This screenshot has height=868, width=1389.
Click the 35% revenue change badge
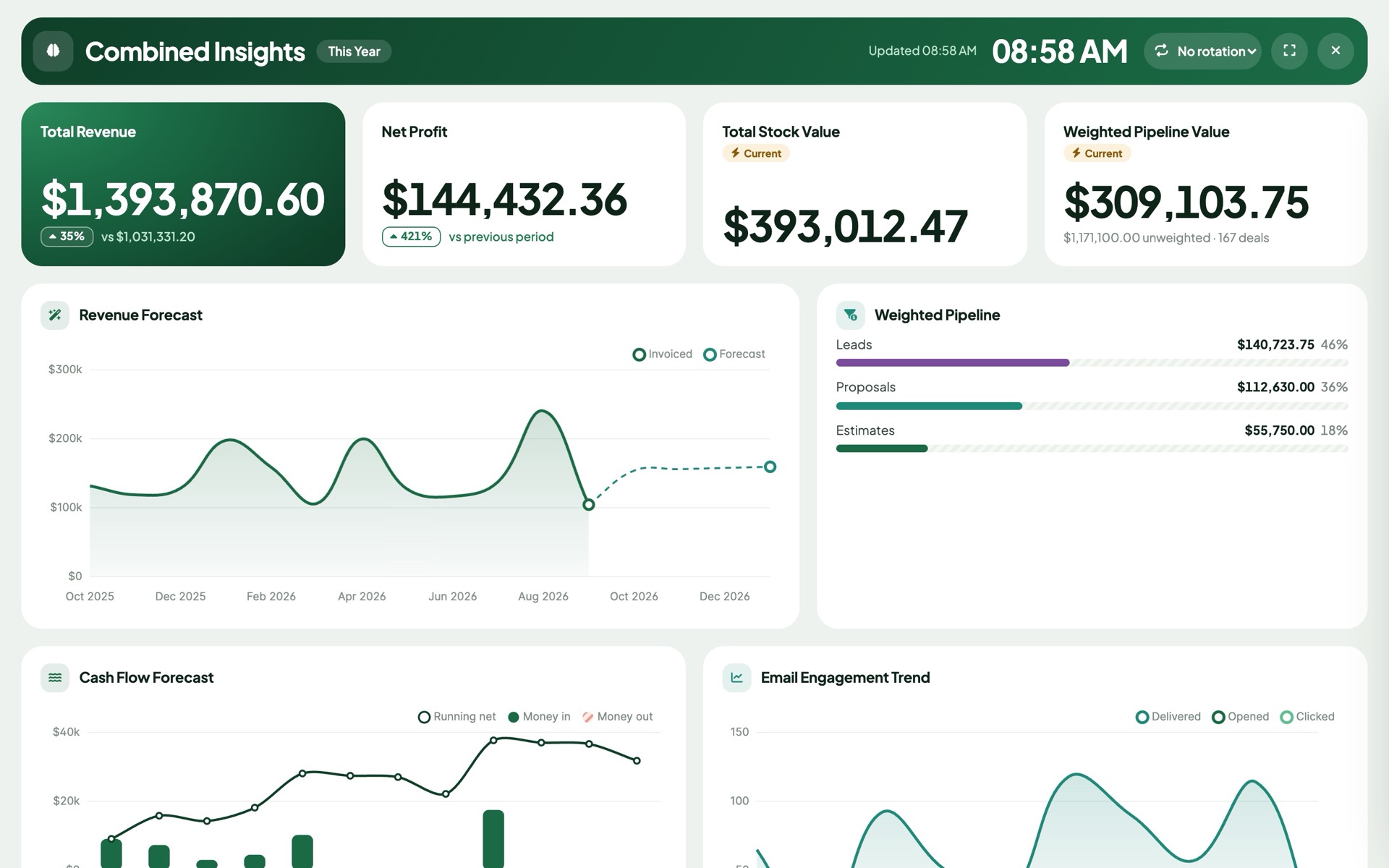coord(67,237)
